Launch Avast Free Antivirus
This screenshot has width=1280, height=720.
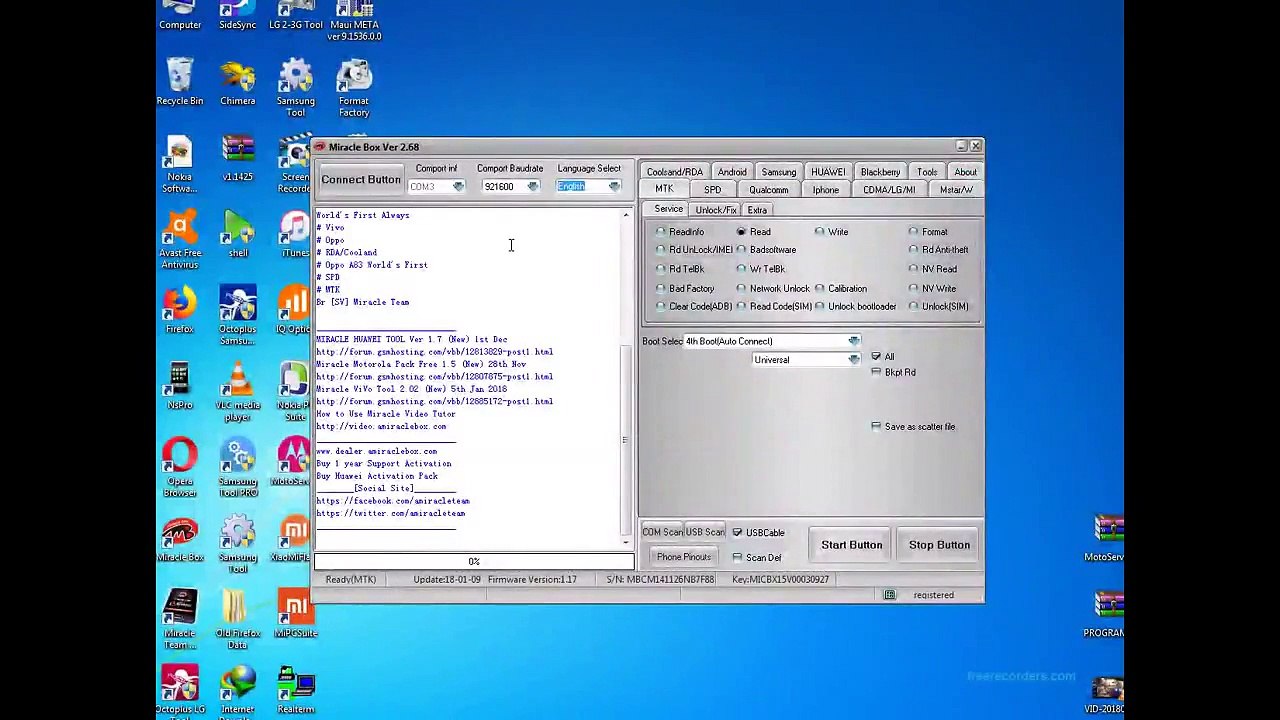(180, 241)
